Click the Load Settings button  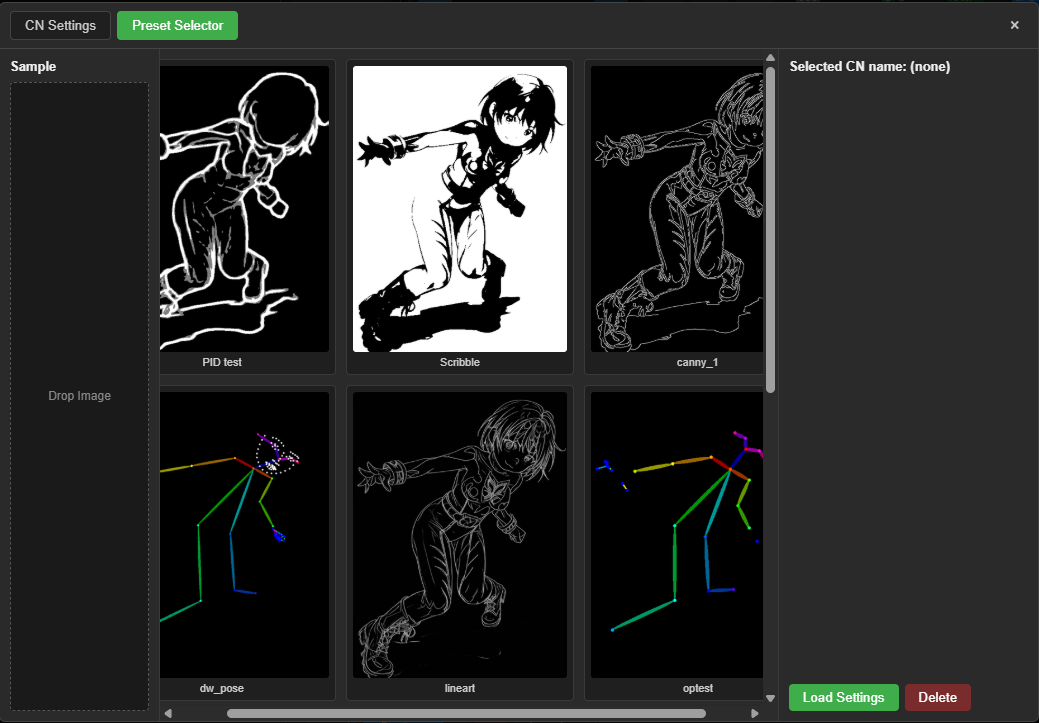(844, 697)
